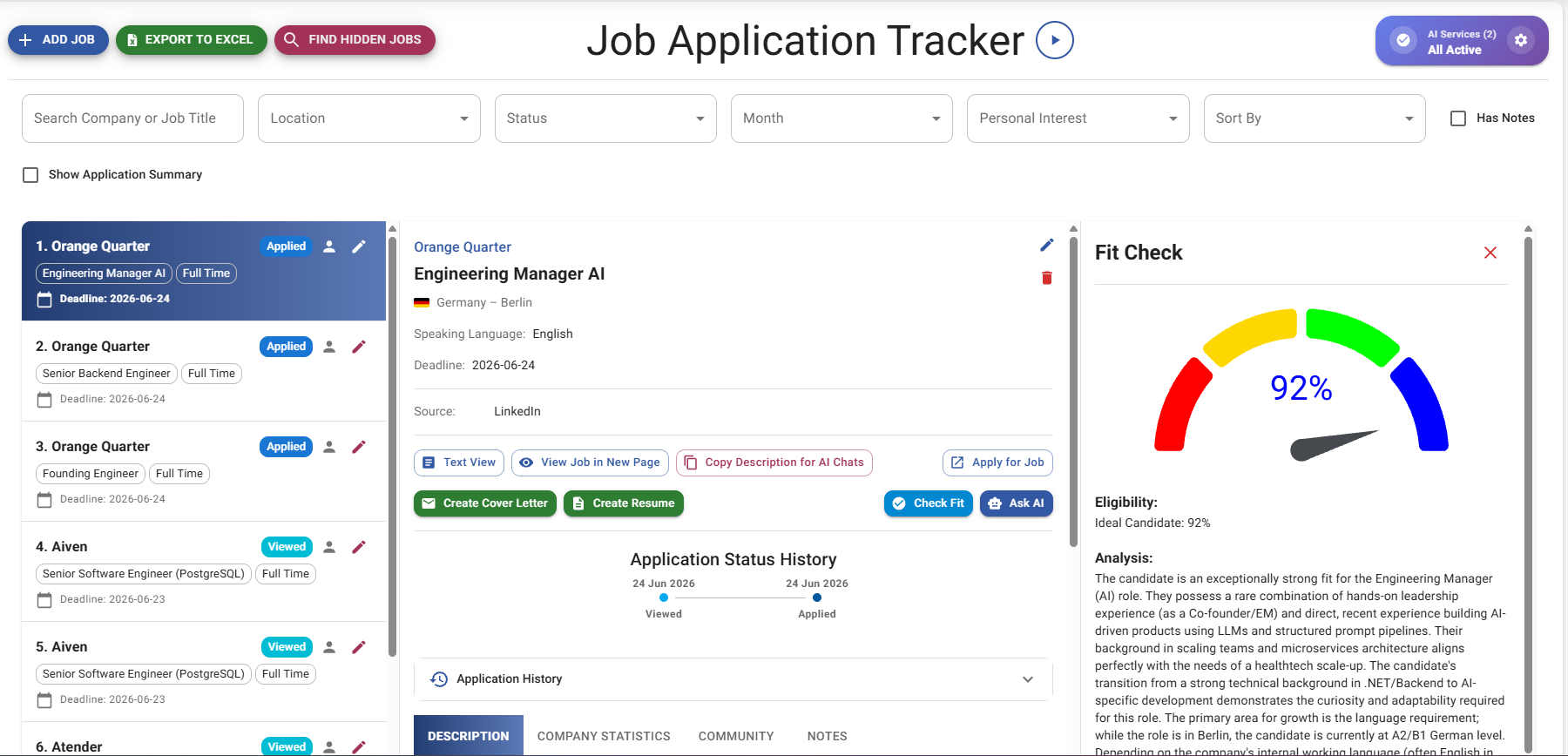
Task: Edit the Founding Engineer card
Action: [359, 447]
